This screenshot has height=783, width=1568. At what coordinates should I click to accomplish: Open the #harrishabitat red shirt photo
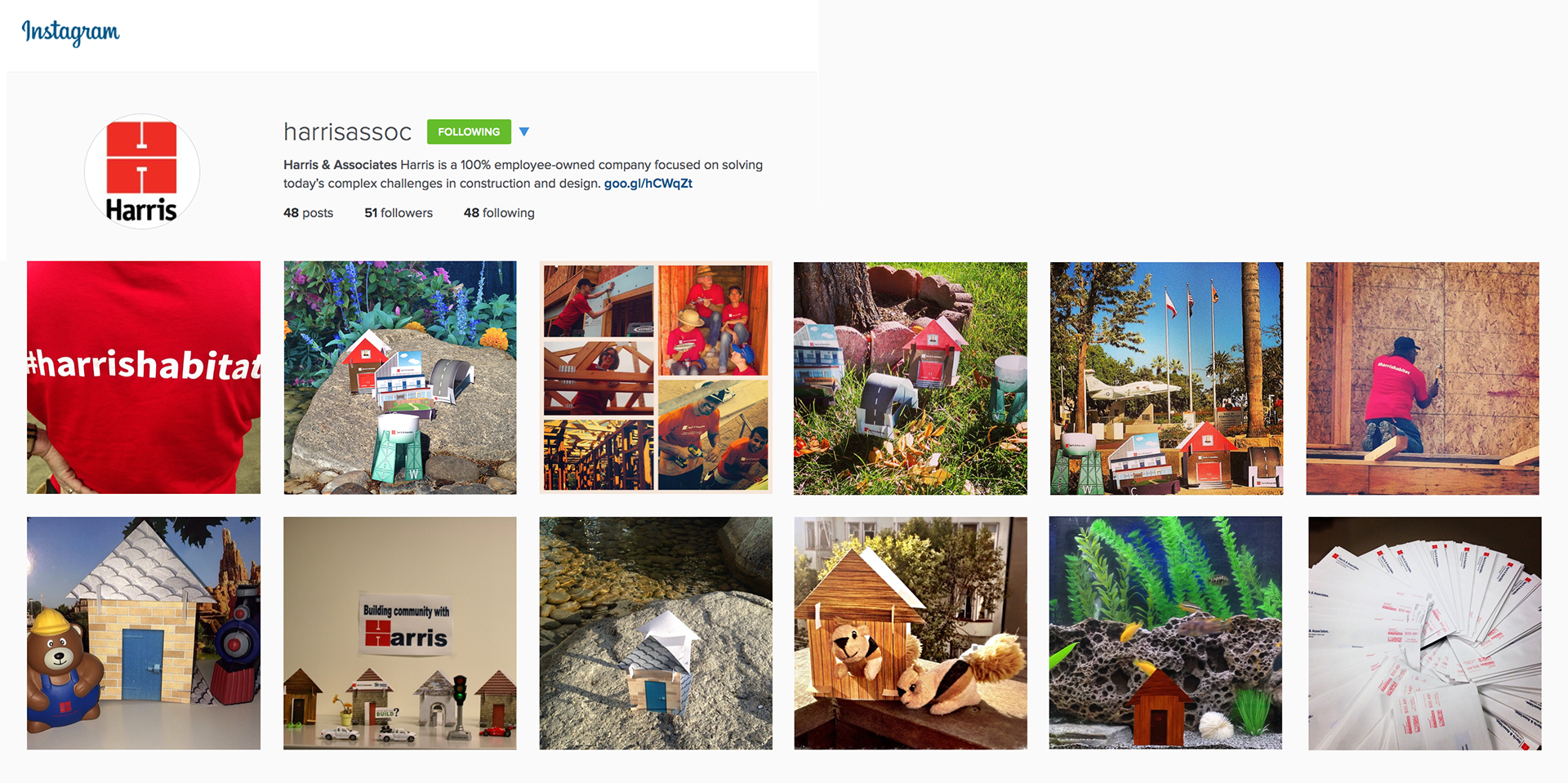pyautogui.click(x=144, y=377)
